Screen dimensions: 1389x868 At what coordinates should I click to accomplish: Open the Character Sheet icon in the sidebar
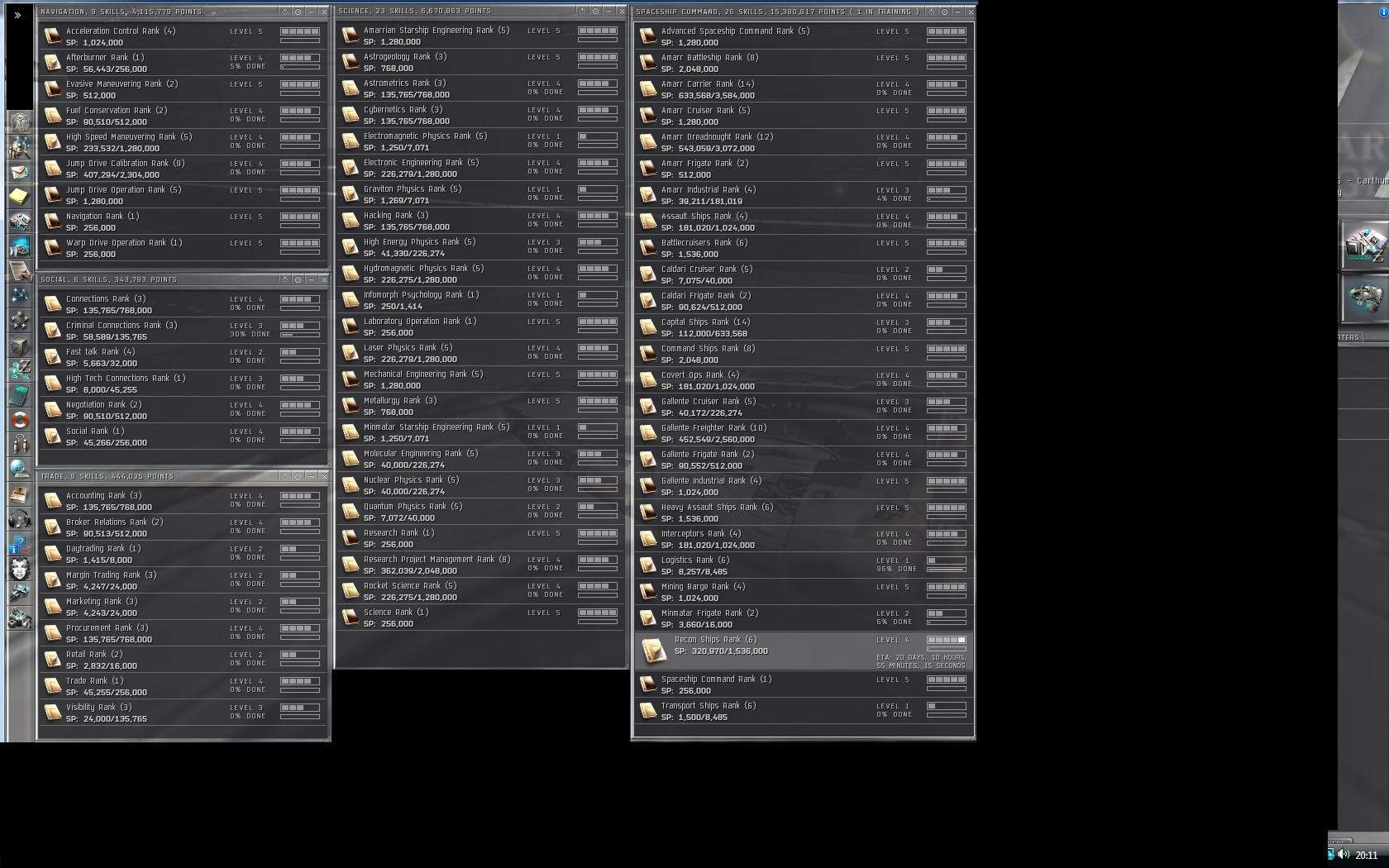pos(21,122)
